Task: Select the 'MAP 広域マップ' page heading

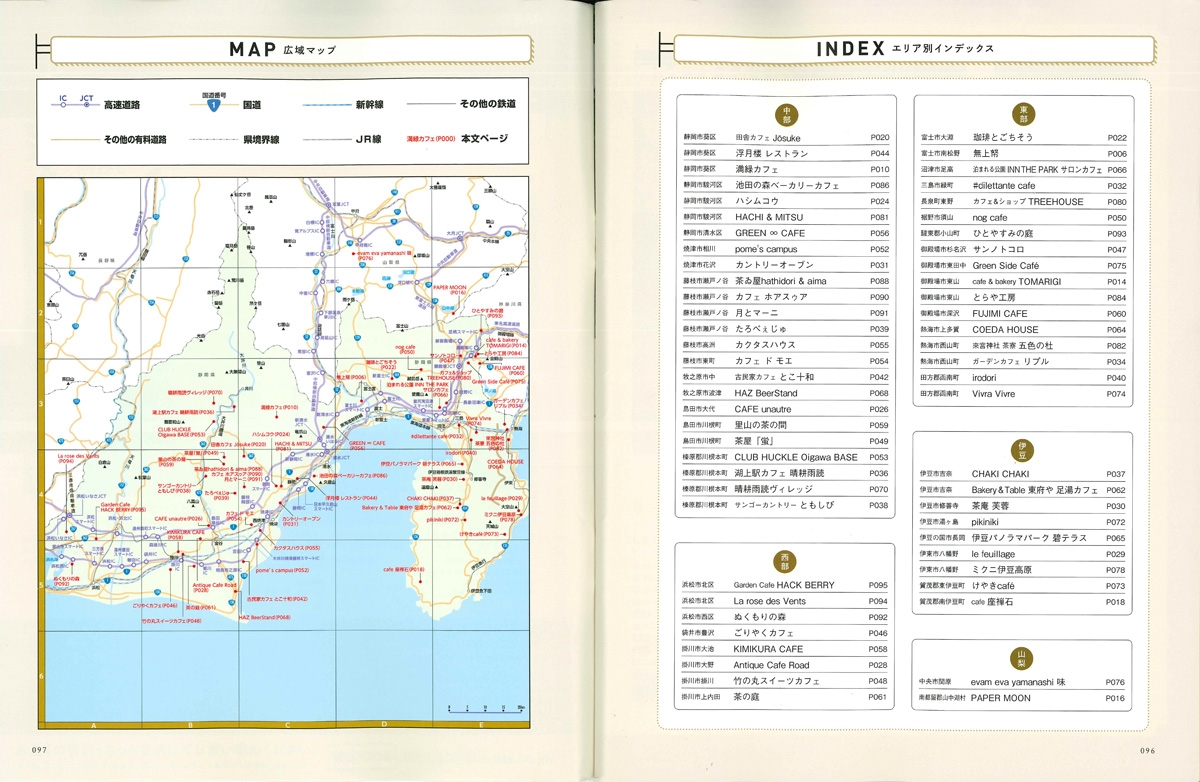Action: pyautogui.click(x=282, y=49)
